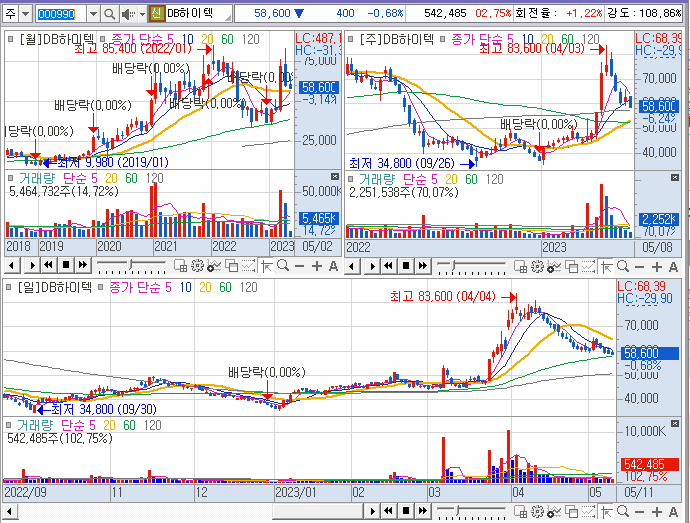Click daily chart horizontal scrollbar thumb
The height and width of the screenshot is (523, 690).
318,512
